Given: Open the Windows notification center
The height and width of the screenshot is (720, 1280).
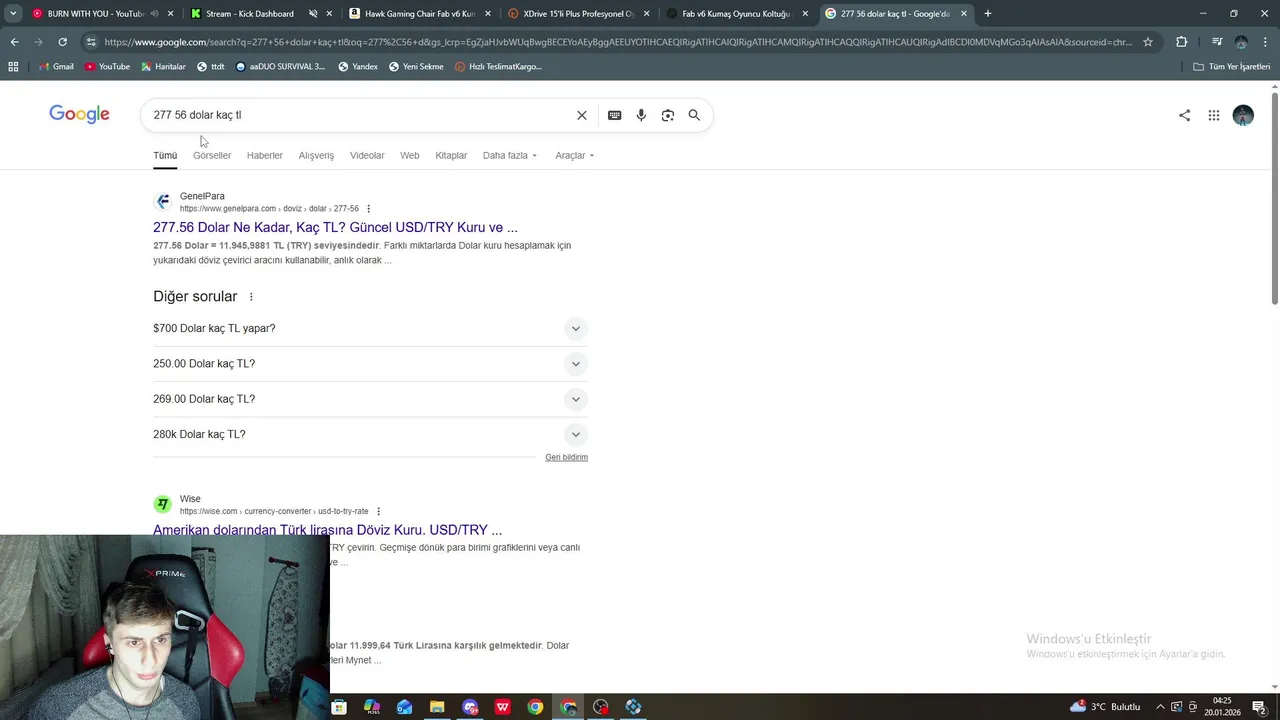Looking at the screenshot, I should pyautogui.click(x=1259, y=707).
